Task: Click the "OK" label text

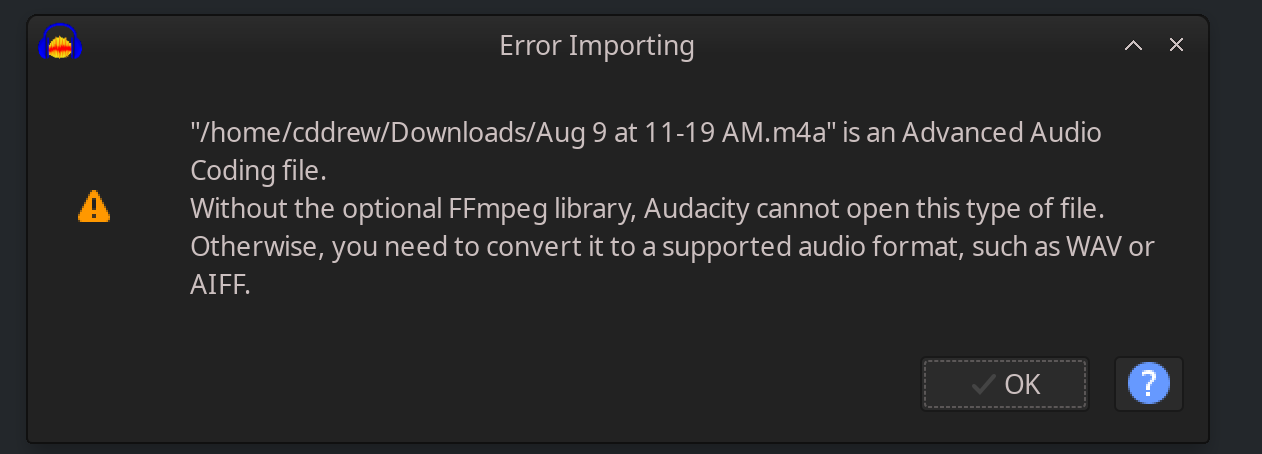Action: click(1022, 384)
